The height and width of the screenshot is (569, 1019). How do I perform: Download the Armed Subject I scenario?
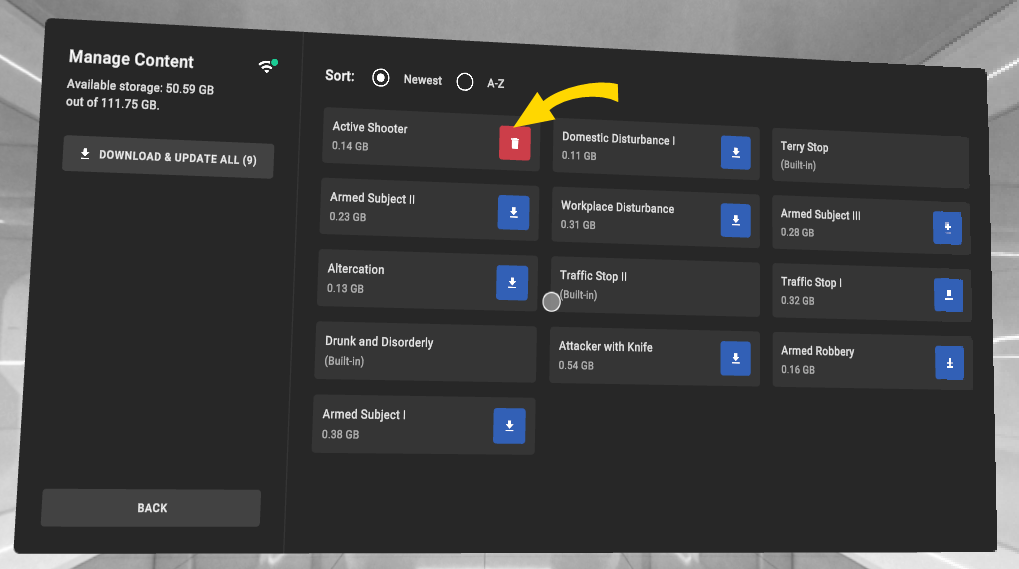[508, 426]
